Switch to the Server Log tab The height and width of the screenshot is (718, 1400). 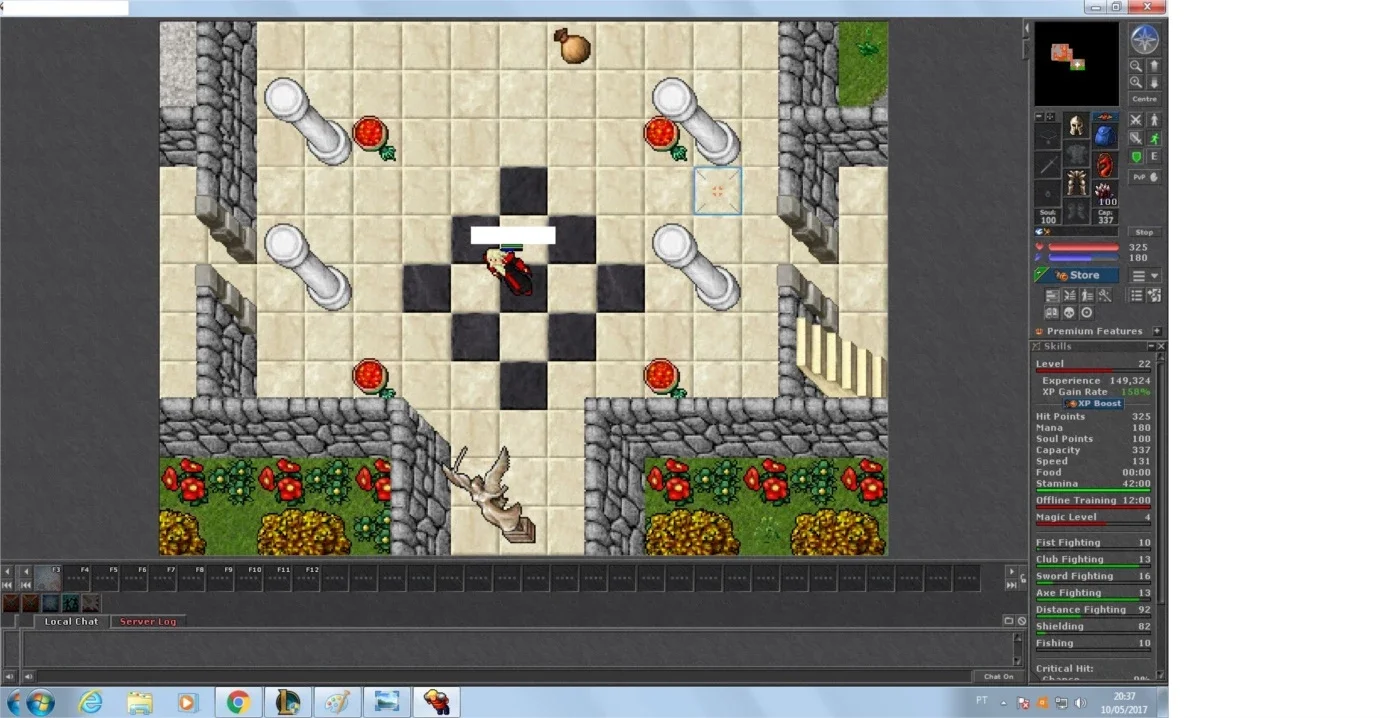tap(148, 621)
